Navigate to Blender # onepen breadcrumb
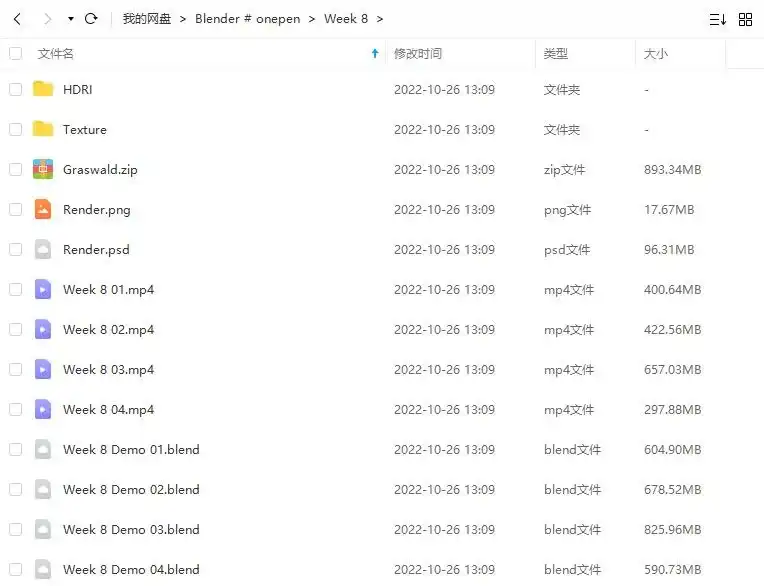The width and height of the screenshot is (764, 586). [x=246, y=19]
